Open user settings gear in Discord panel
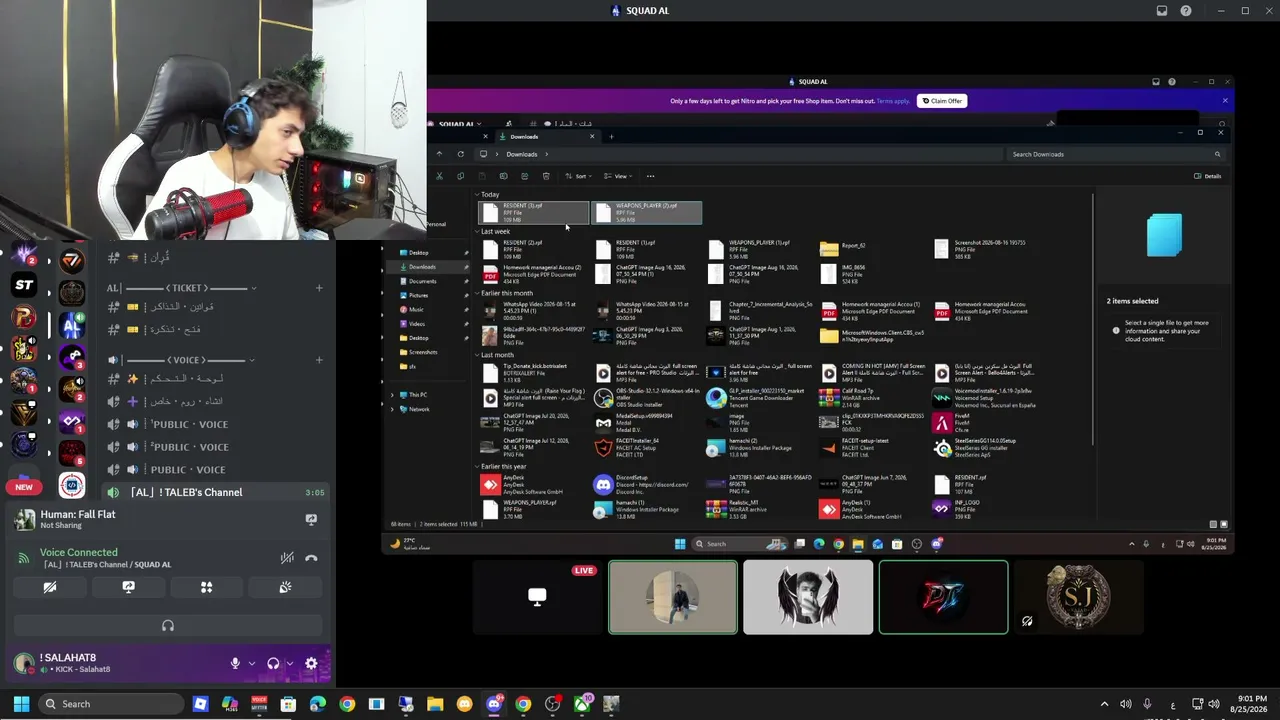This screenshot has height=720, width=1280. pos(311,663)
